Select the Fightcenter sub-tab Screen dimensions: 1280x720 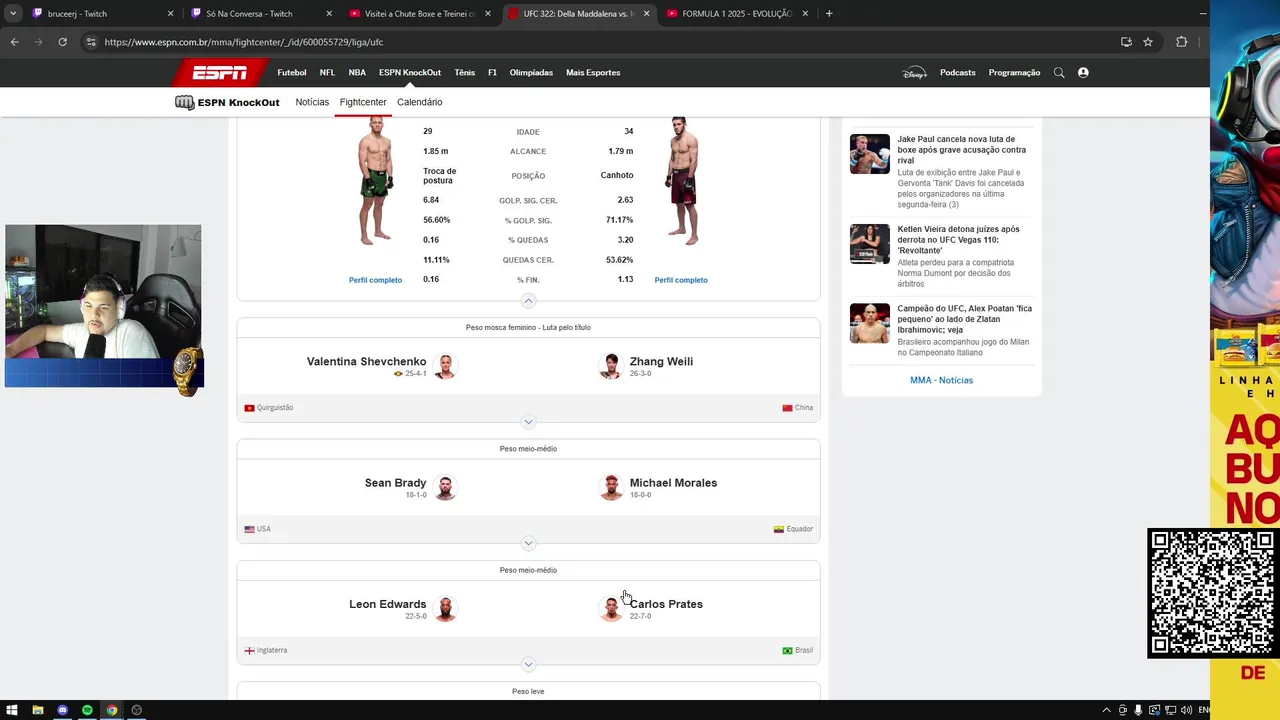363,102
